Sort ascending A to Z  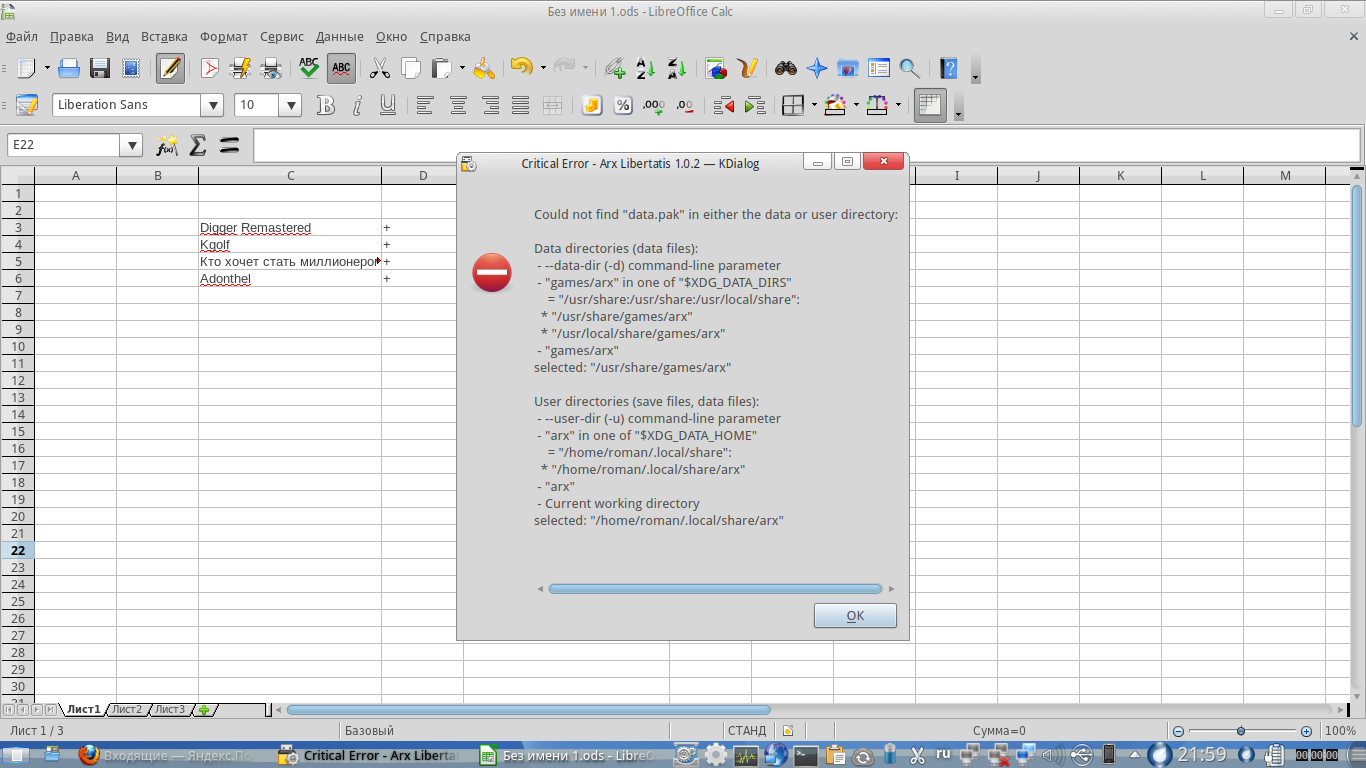(x=646, y=68)
